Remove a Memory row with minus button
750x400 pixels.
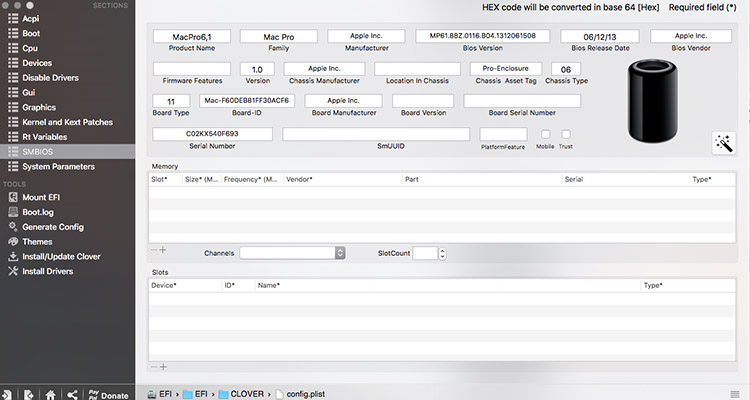click(154, 250)
